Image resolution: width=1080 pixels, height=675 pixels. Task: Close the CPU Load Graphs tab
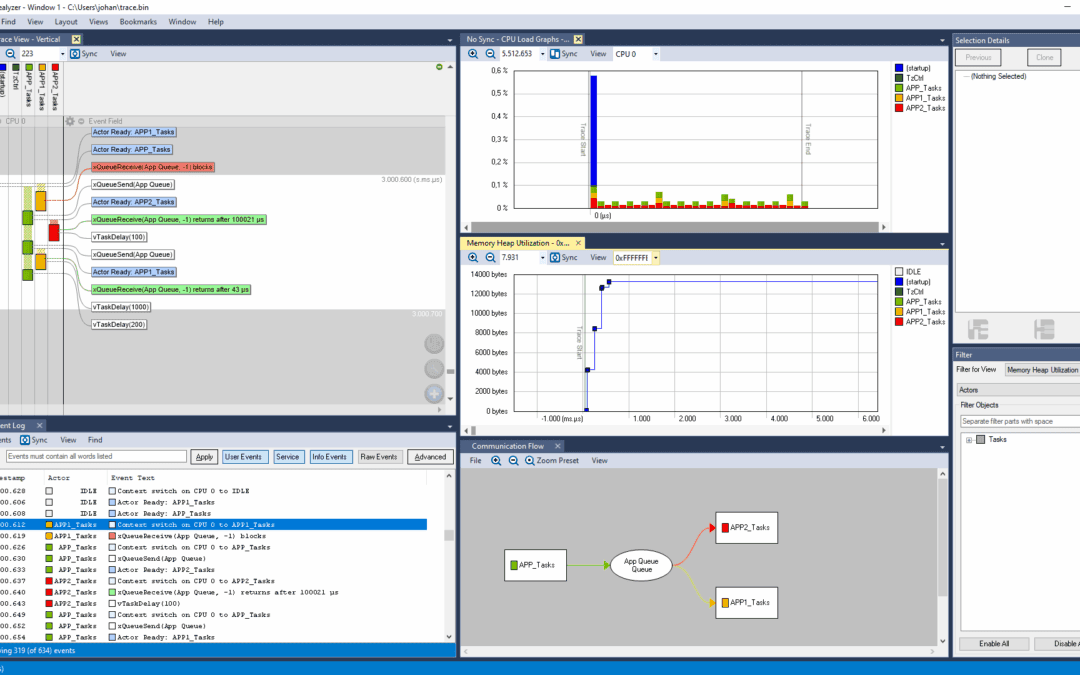[579, 39]
